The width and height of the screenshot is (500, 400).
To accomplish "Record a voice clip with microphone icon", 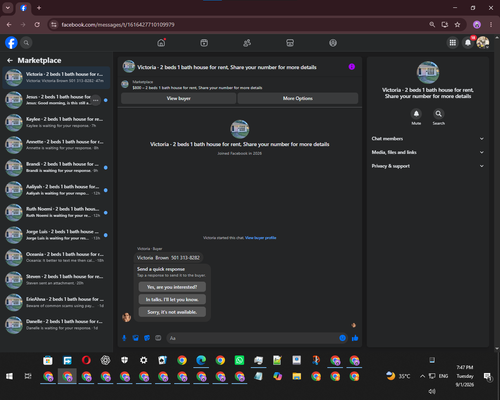I will click(124, 338).
